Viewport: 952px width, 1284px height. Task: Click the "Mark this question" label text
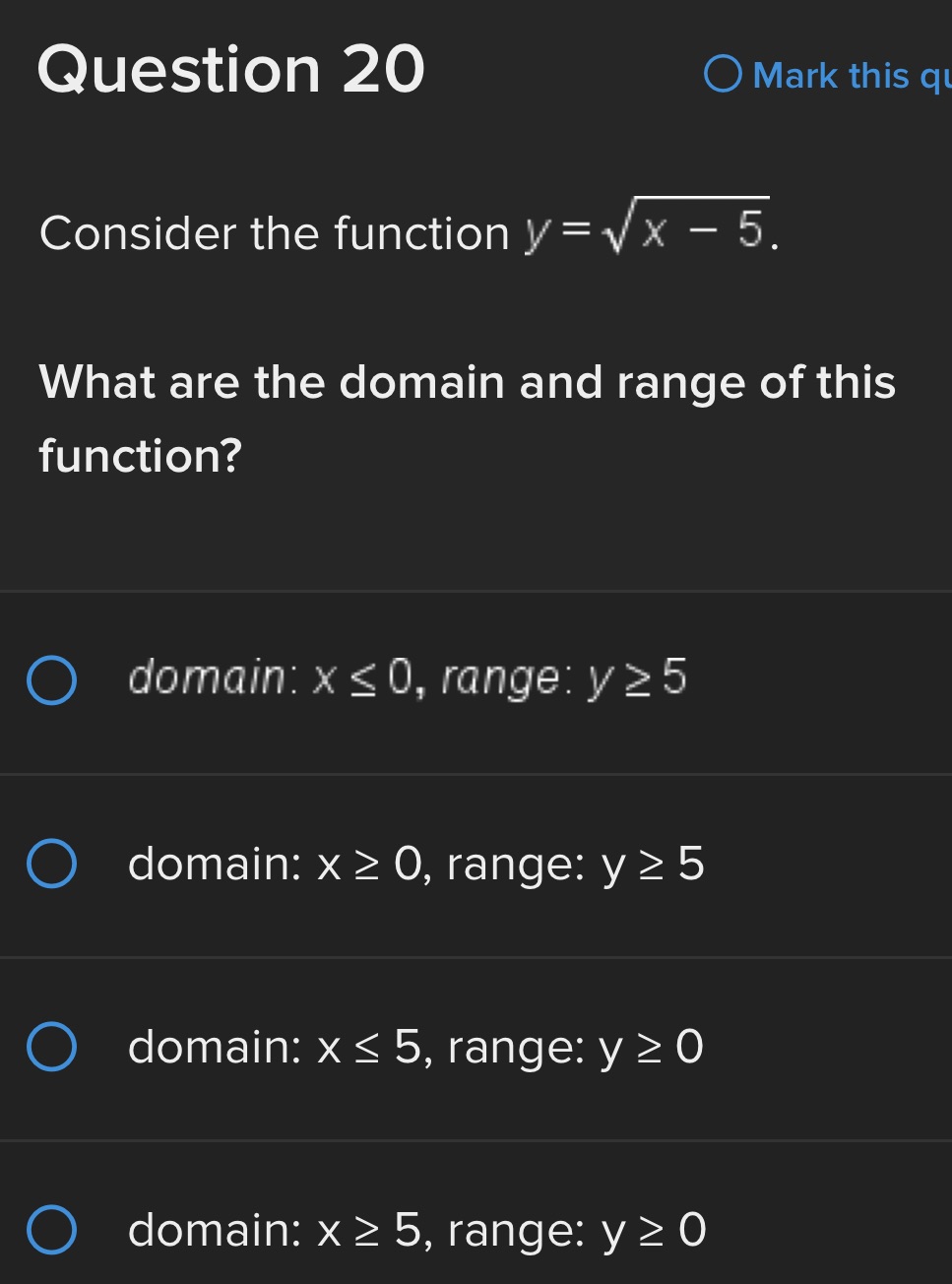tap(845, 75)
